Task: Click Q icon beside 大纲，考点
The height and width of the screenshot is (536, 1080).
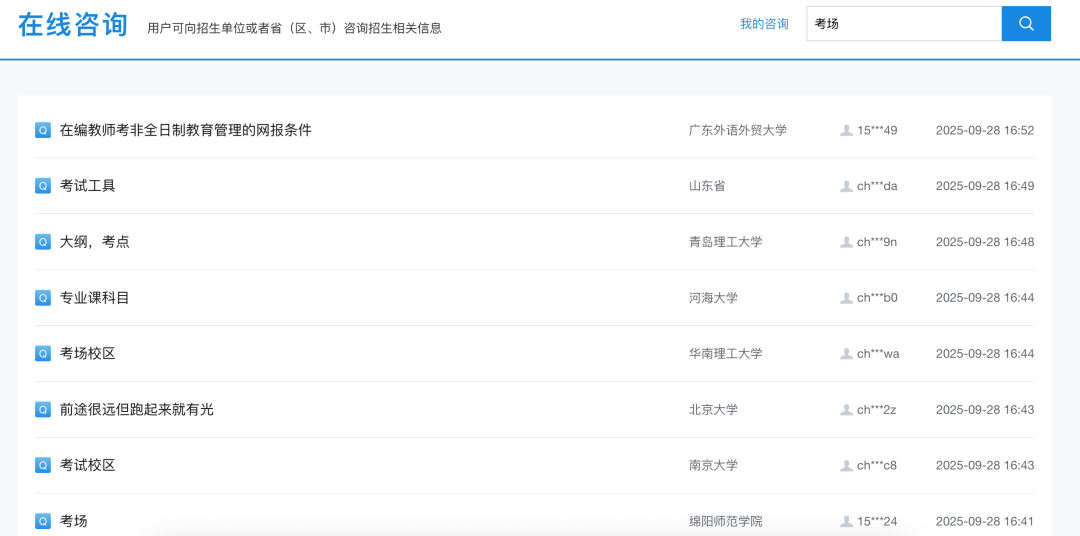Action: click(43, 242)
